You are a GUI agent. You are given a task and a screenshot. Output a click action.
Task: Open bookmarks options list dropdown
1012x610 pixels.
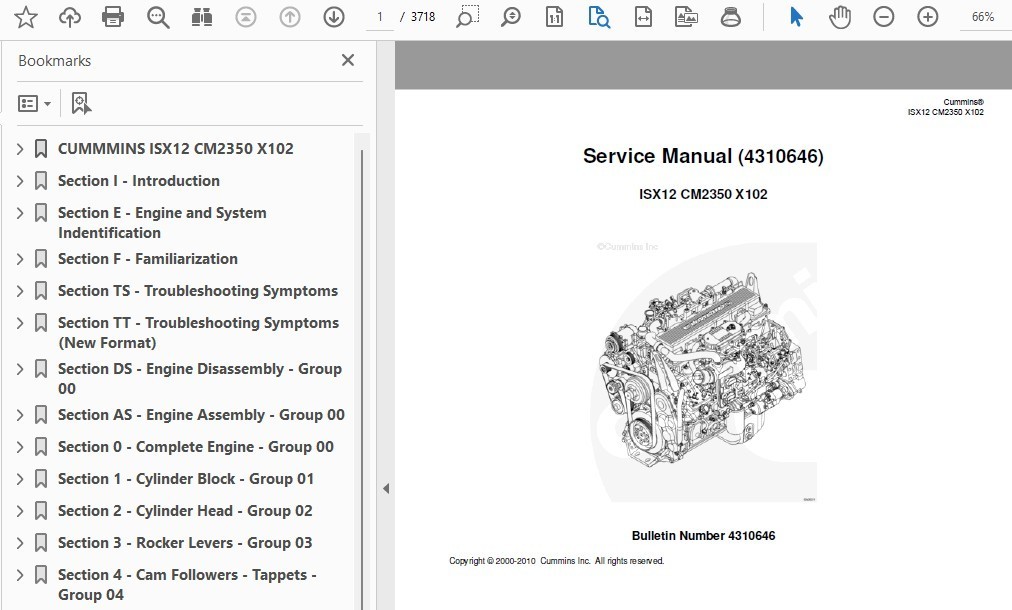coord(34,103)
